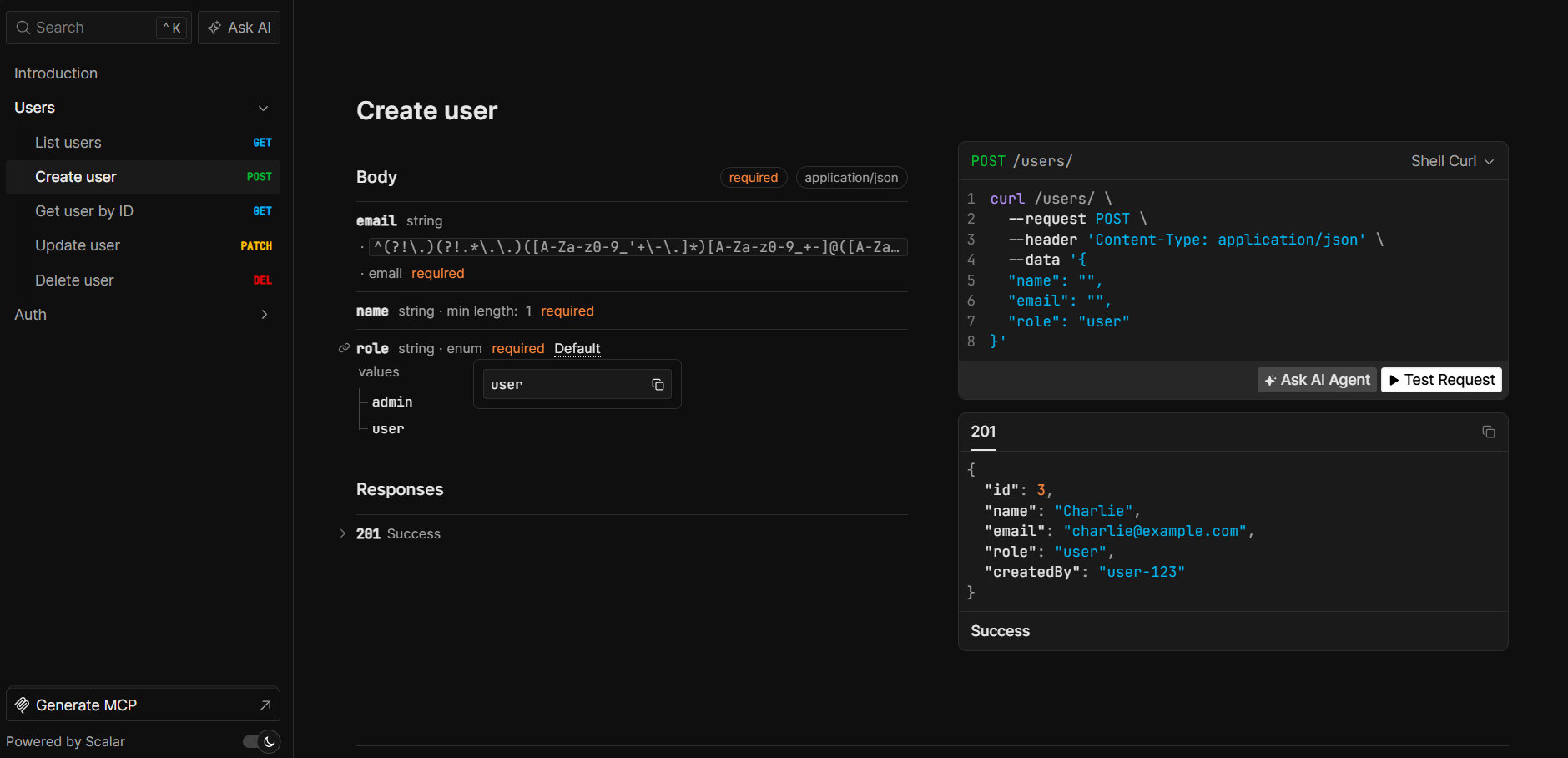The height and width of the screenshot is (758, 1568).
Task: Click the application/json badge
Action: click(x=851, y=178)
